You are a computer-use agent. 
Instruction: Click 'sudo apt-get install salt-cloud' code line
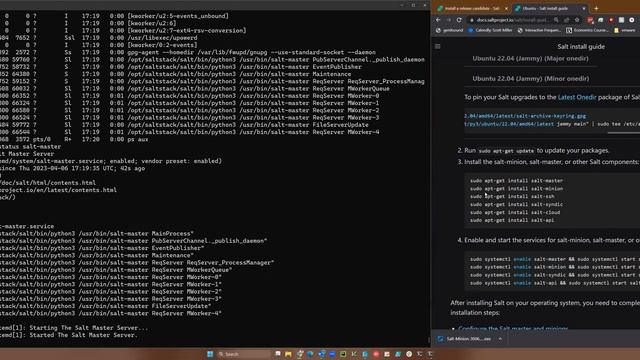coord(515,212)
